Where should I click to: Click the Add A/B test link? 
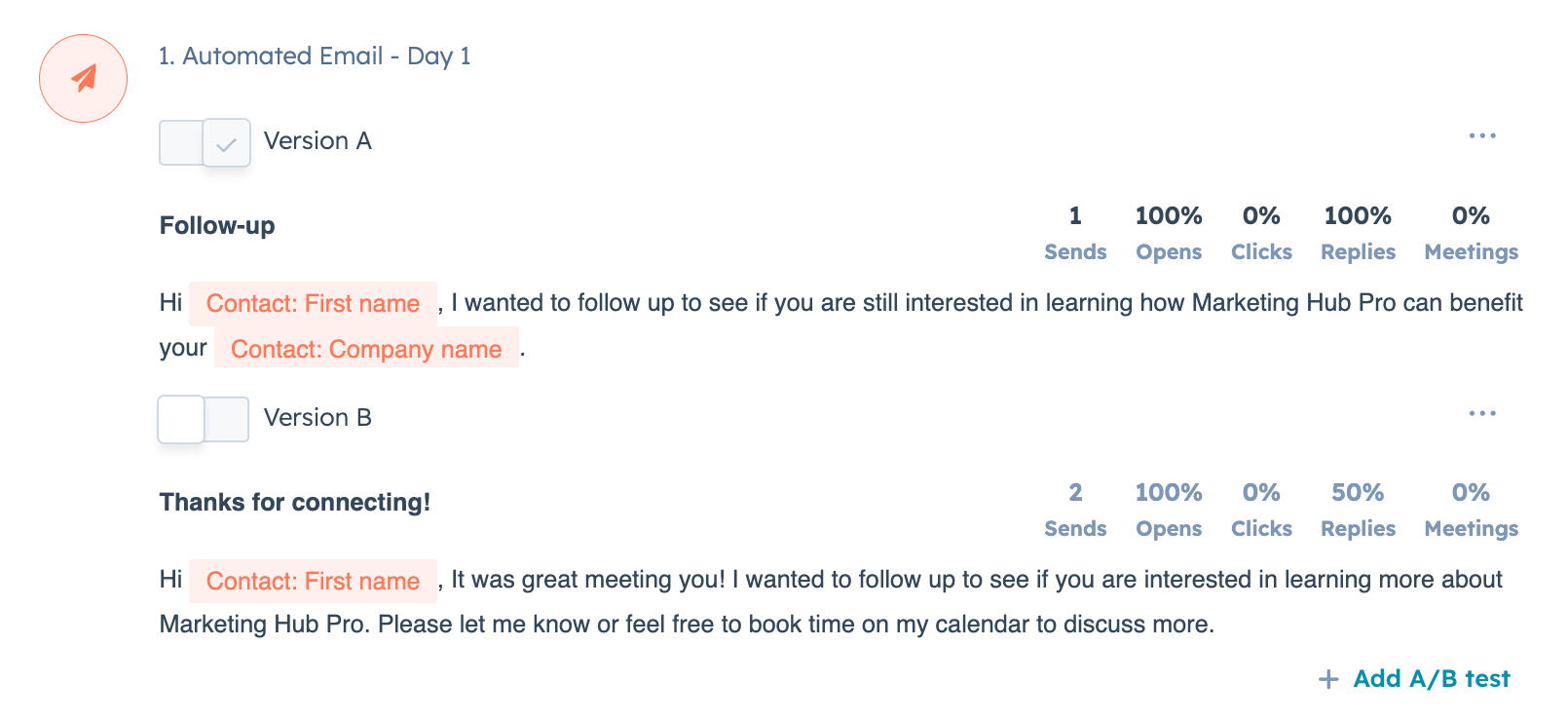[1432, 679]
